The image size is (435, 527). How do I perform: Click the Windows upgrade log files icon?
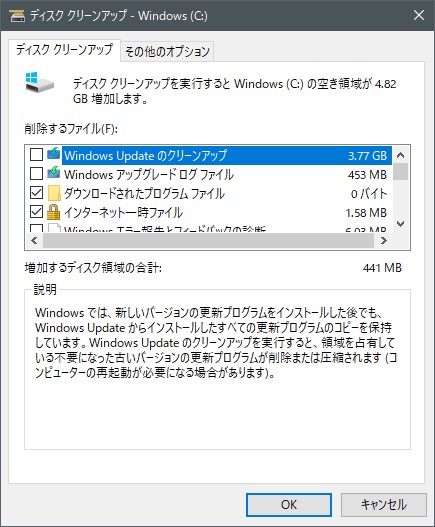click(53, 173)
